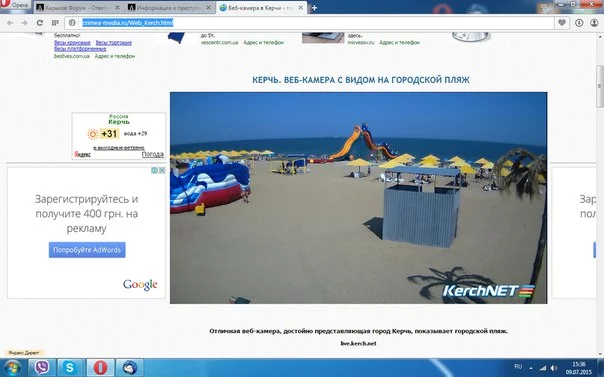Image resolution: width=604 pixels, height=377 pixels.
Task: Click the Google logo in the ad
Action: point(140,285)
